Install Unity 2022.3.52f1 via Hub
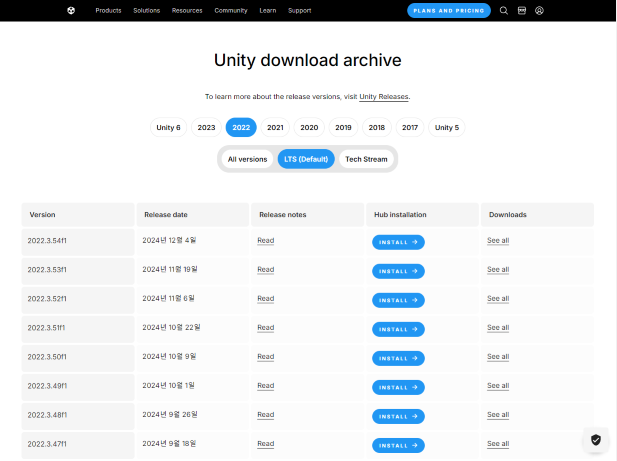The height and width of the screenshot is (461, 617). [398, 301]
